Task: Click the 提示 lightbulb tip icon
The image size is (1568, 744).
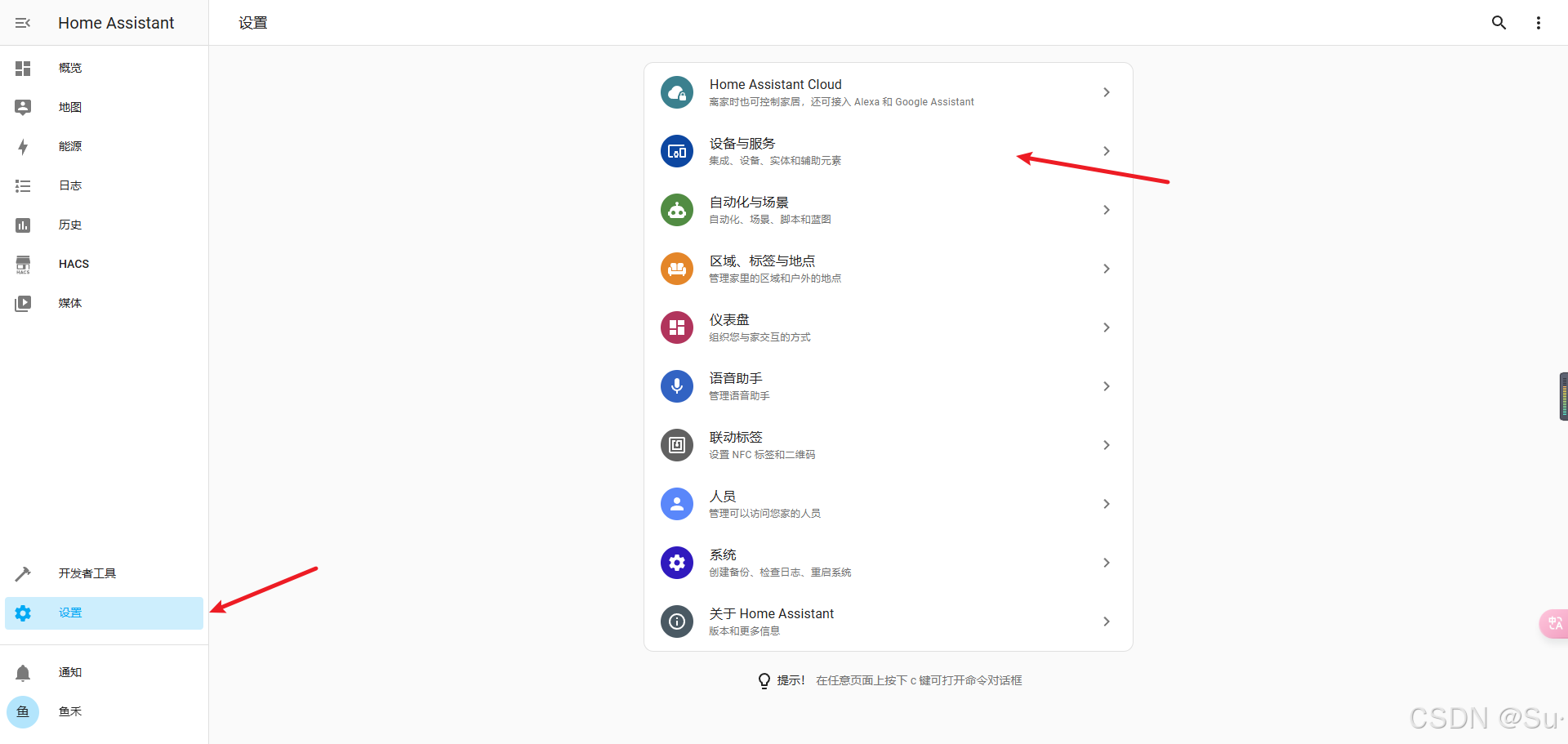Action: (x=764, y=680)
